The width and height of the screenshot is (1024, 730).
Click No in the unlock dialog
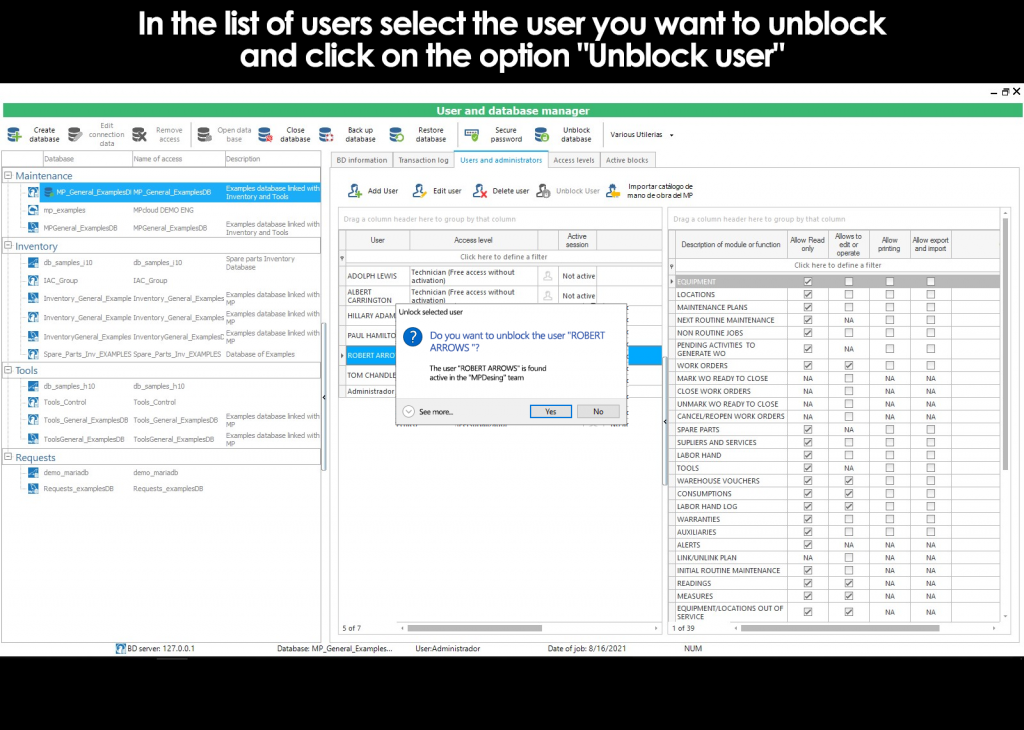click(x=598, y=411)
